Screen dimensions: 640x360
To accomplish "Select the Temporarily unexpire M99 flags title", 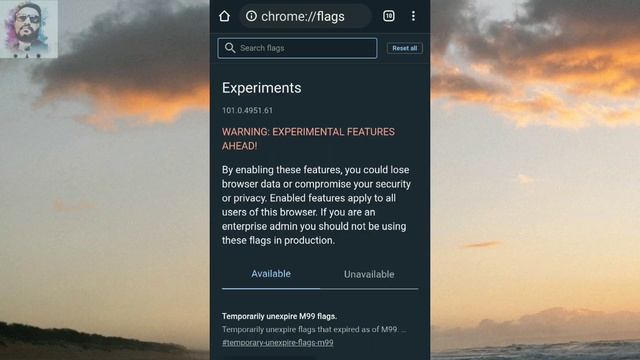I will (279, 316).
